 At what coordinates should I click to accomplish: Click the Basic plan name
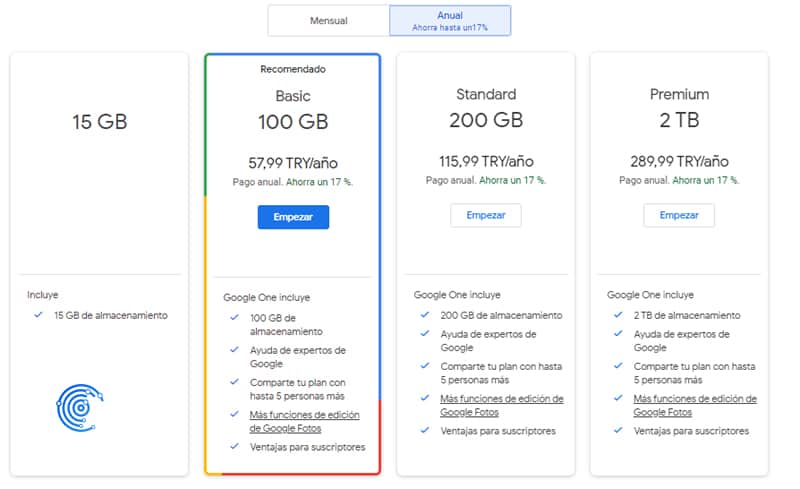click(293, 96)
